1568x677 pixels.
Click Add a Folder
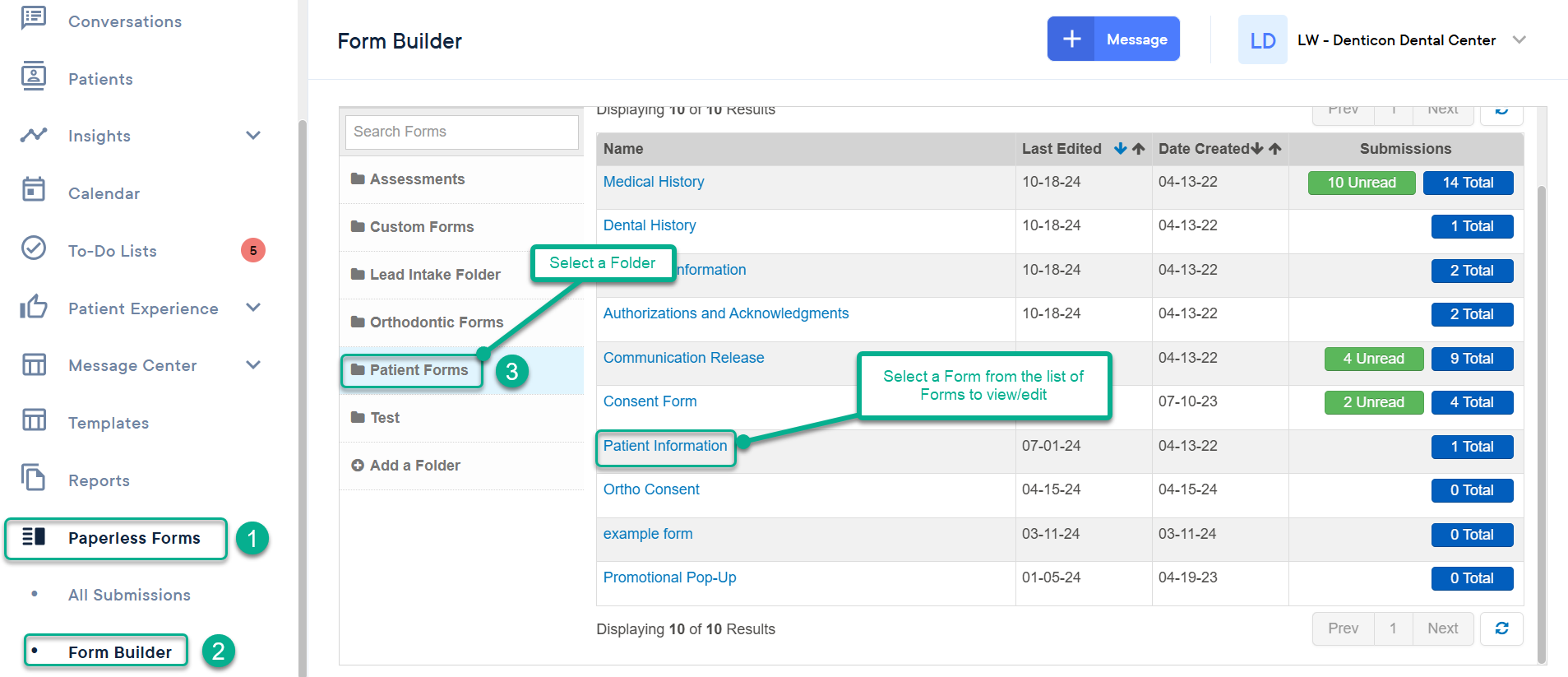point(414,466)
